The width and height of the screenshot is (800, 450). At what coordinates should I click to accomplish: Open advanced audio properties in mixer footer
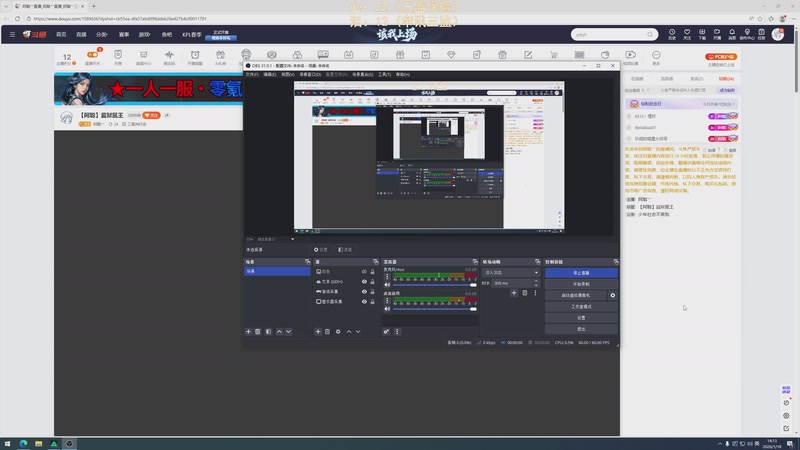(387, 332)
